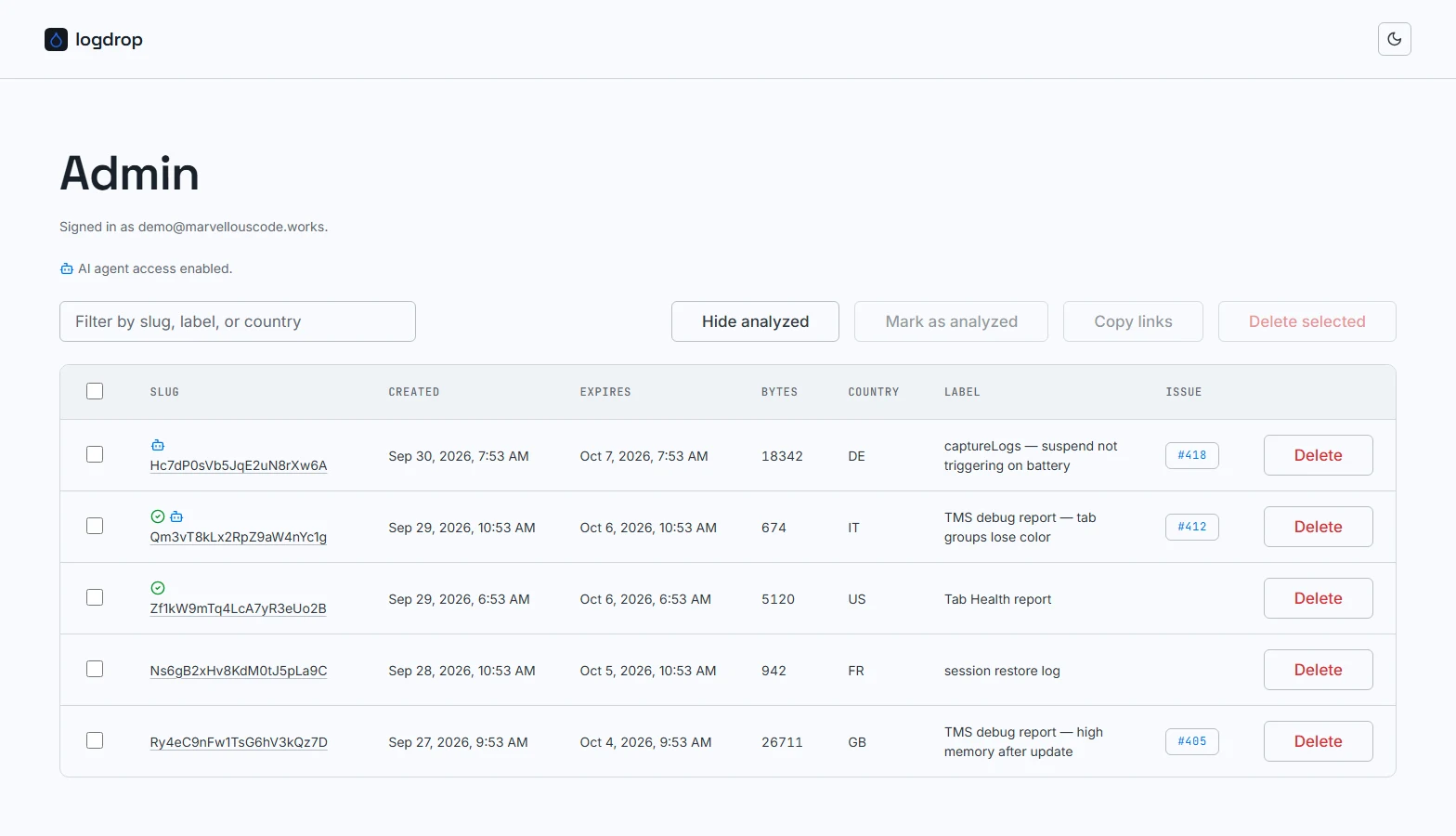Click the logdrop brand name text
This screenshot has width=1456, height=836.
pos(109,39)
